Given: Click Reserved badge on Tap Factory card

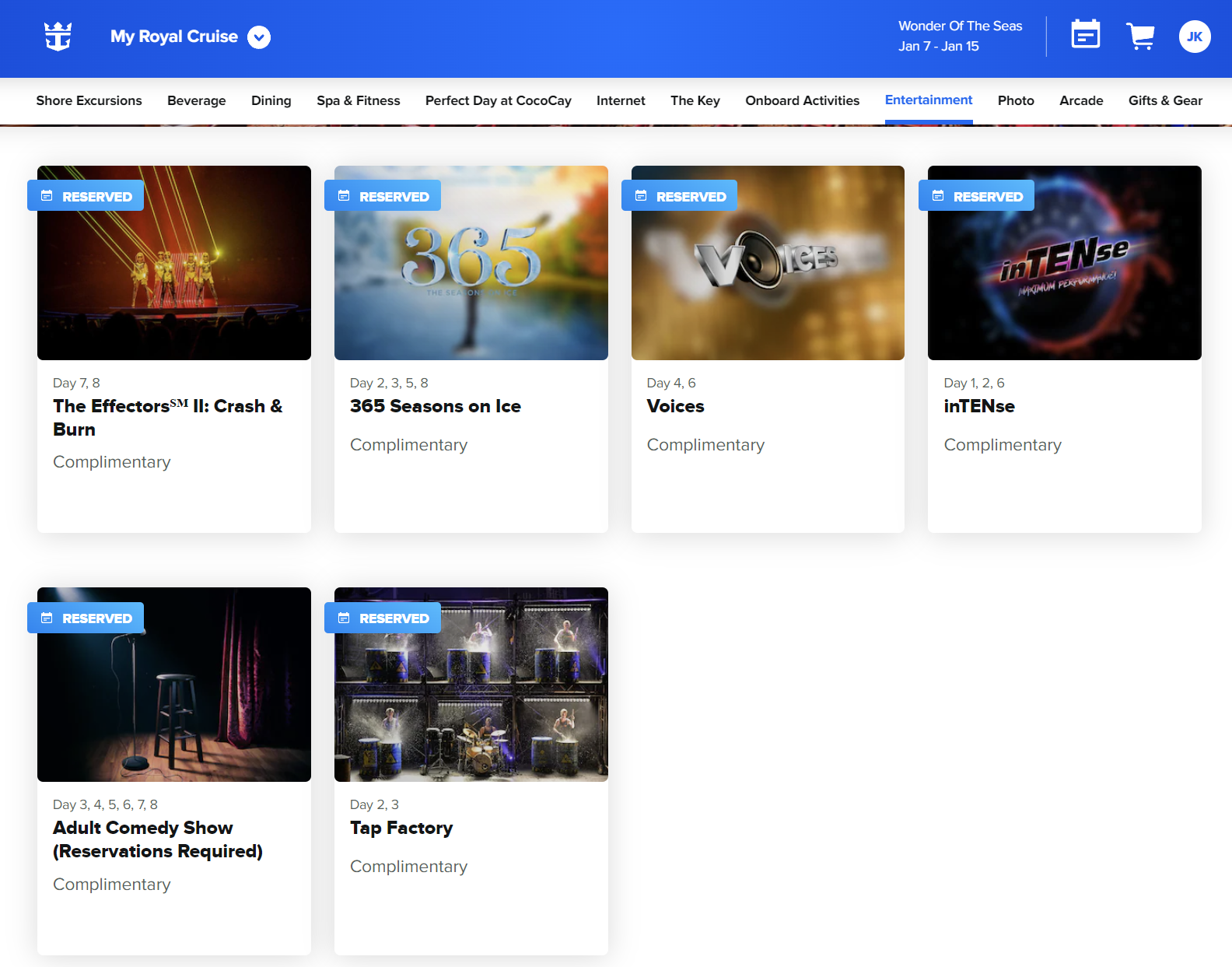Looking at the screenshot, I should click(x=383, y=618).
